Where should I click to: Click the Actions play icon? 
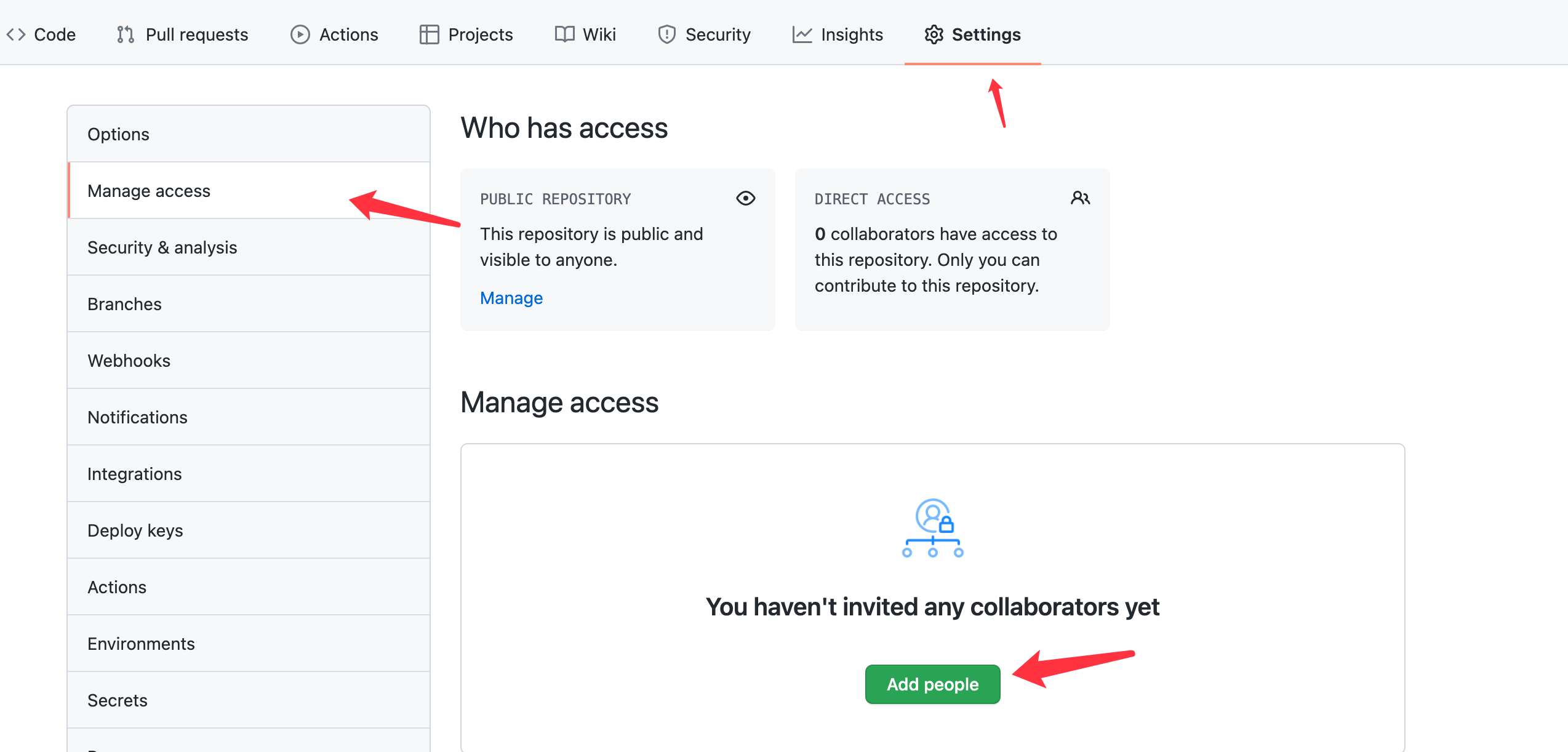point(300,34)
